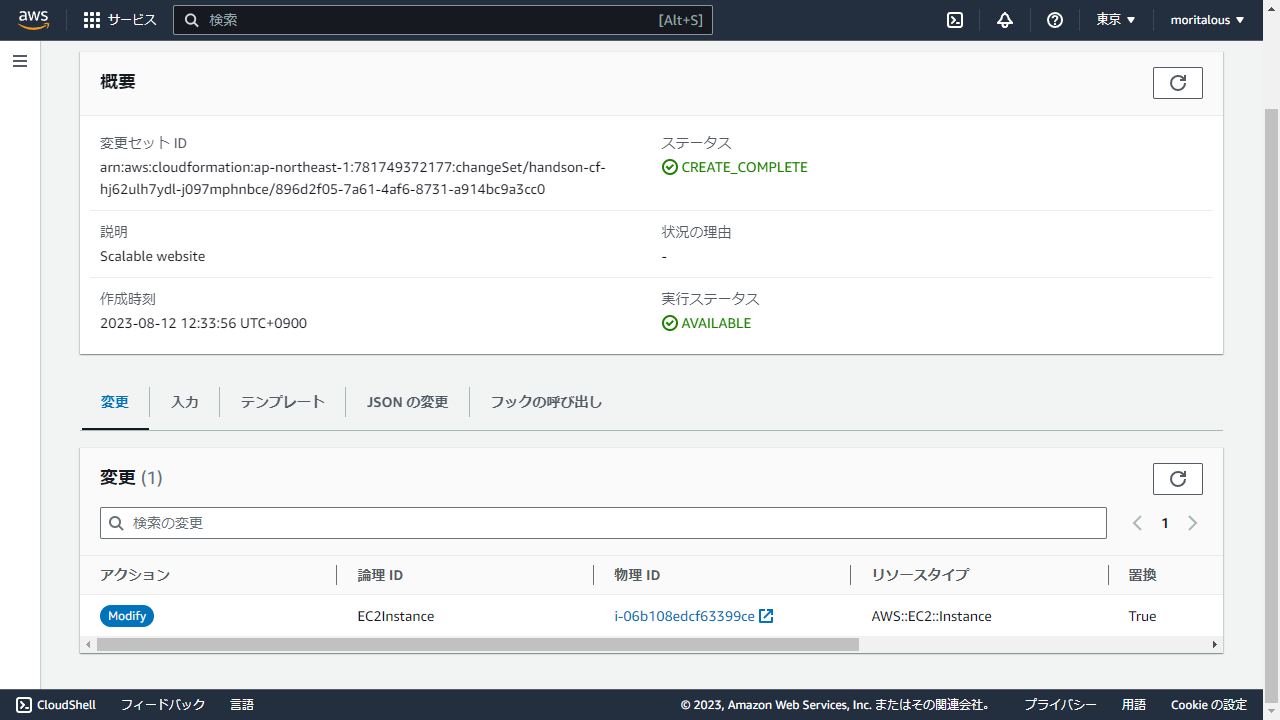1280x720 pixels.
Task: Refresh the 概要 overview panel
Action: [1177, 83]
